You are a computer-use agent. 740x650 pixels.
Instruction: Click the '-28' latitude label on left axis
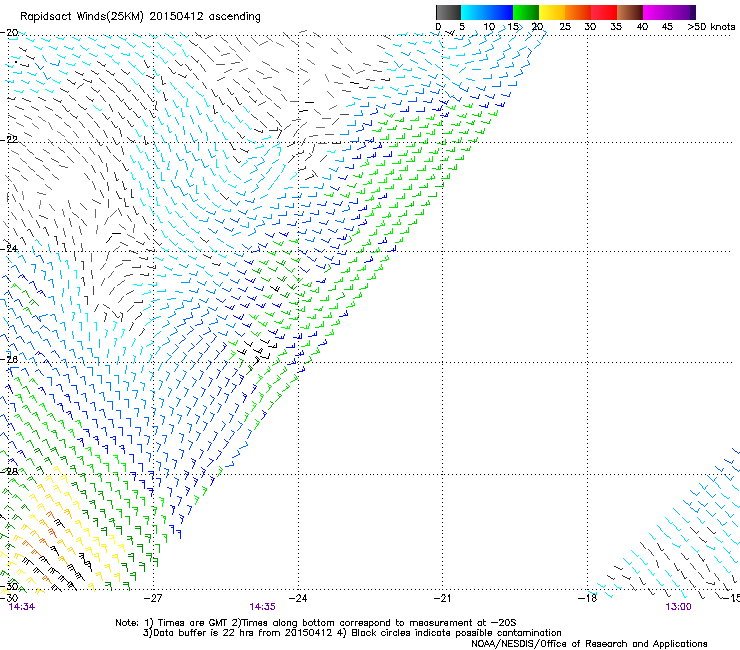pyautogui.click(x=9, y=471)
